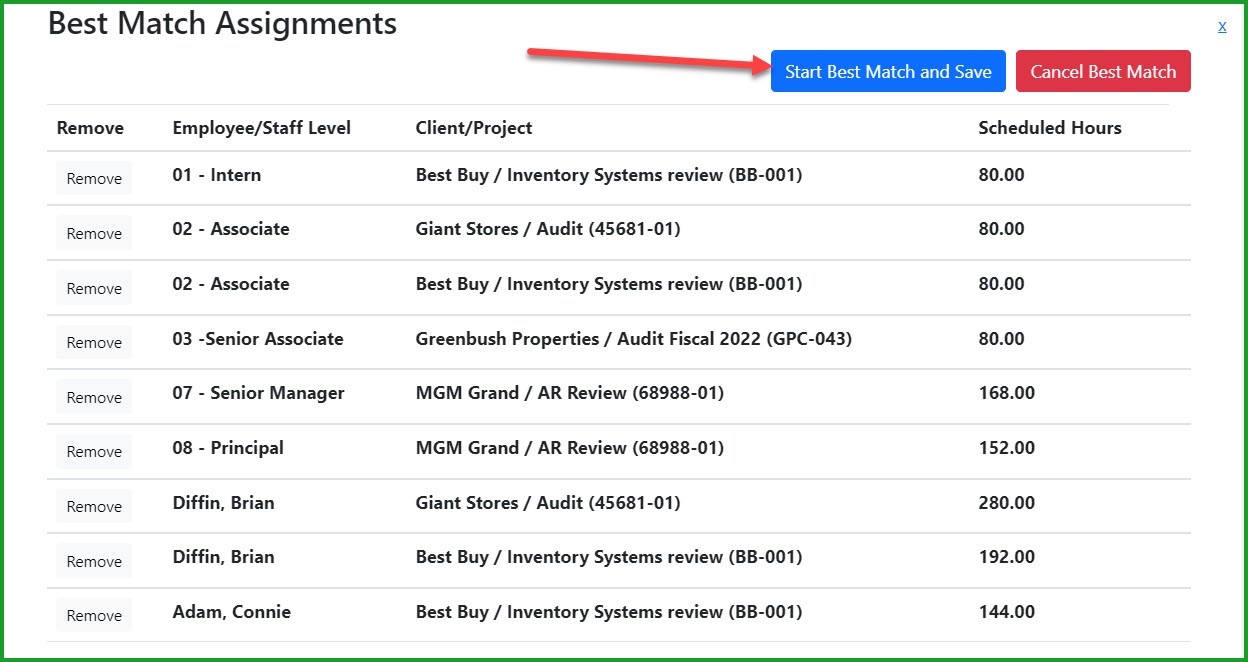Click the Client/Project column header
1248x662 pixels.
pyautogui.click(x=474, y=128)
